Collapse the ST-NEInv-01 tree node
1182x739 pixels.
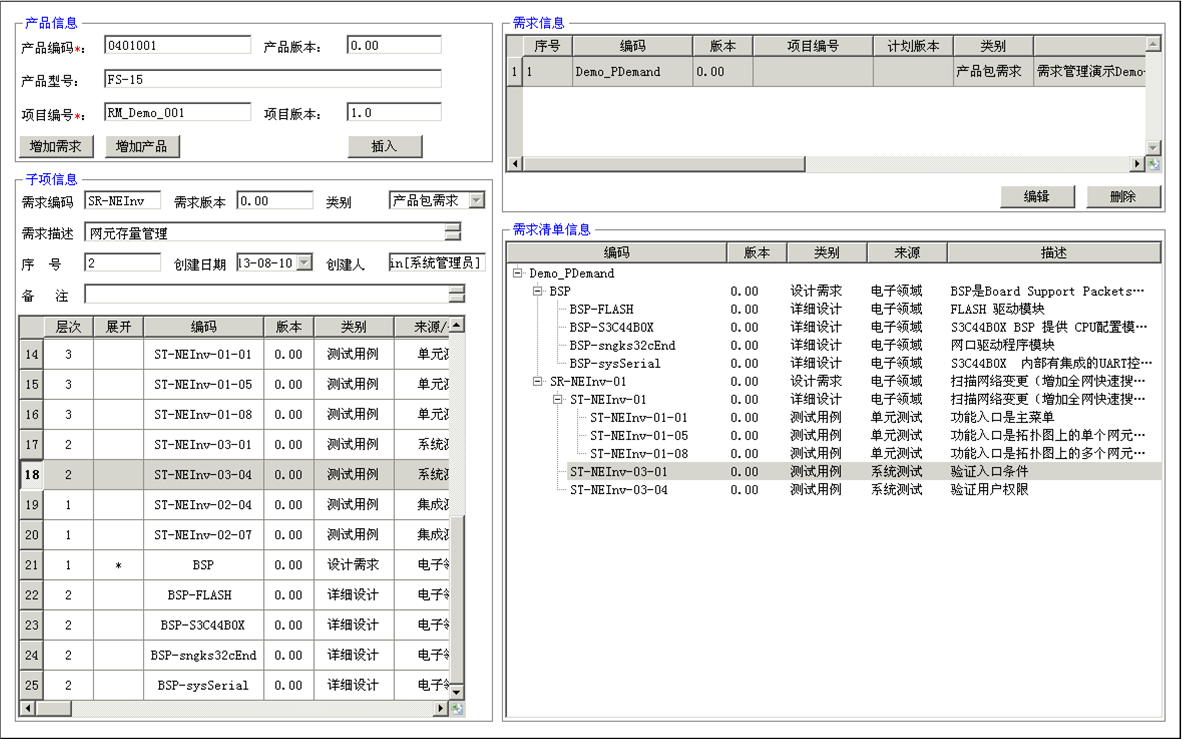click(557, 399)
